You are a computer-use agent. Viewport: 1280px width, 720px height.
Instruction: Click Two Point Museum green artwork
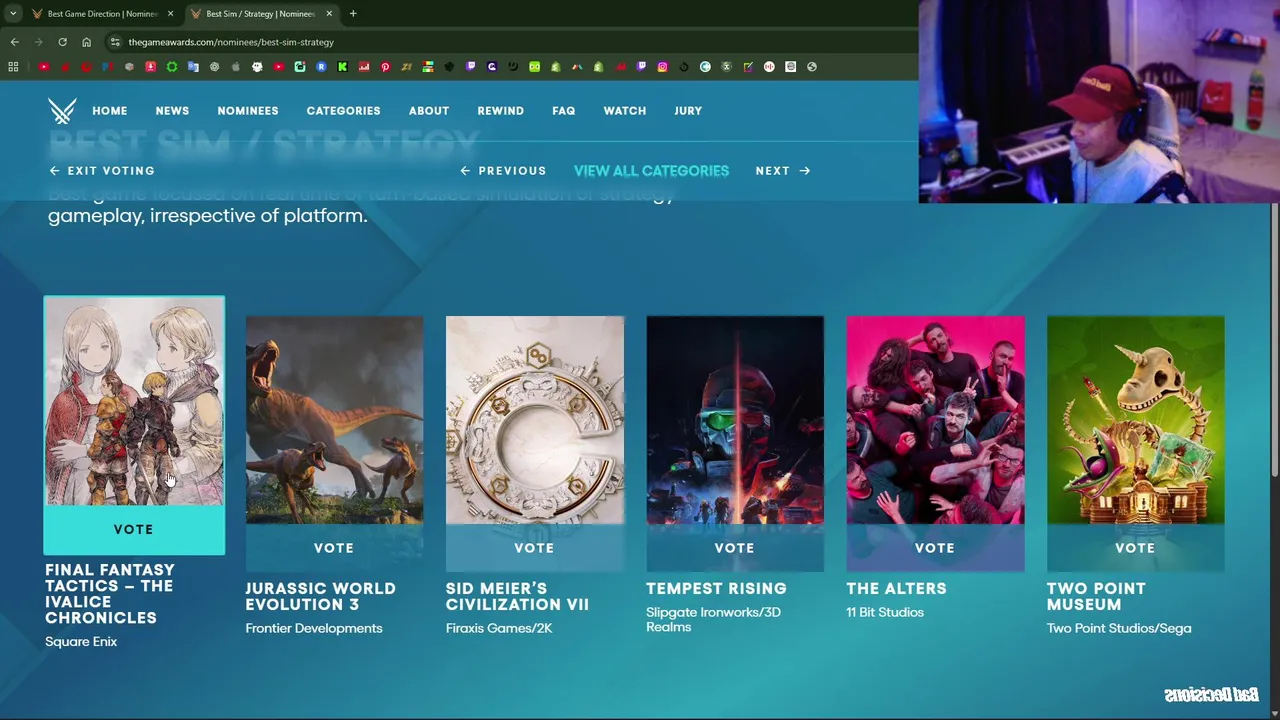click(1135, 420)
